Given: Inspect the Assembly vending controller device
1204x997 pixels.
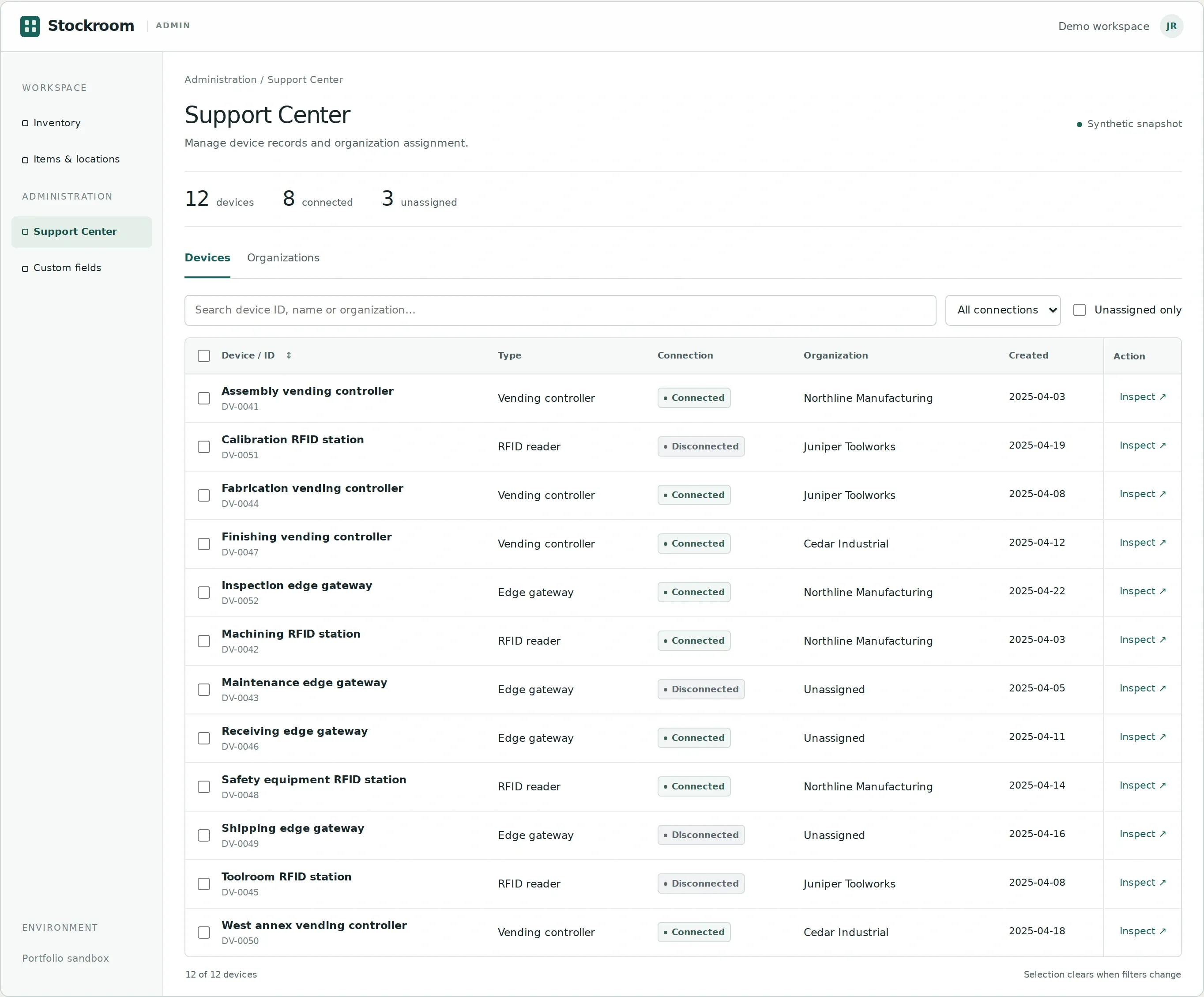Looking at the screenshot, I should coord(1143,397).
